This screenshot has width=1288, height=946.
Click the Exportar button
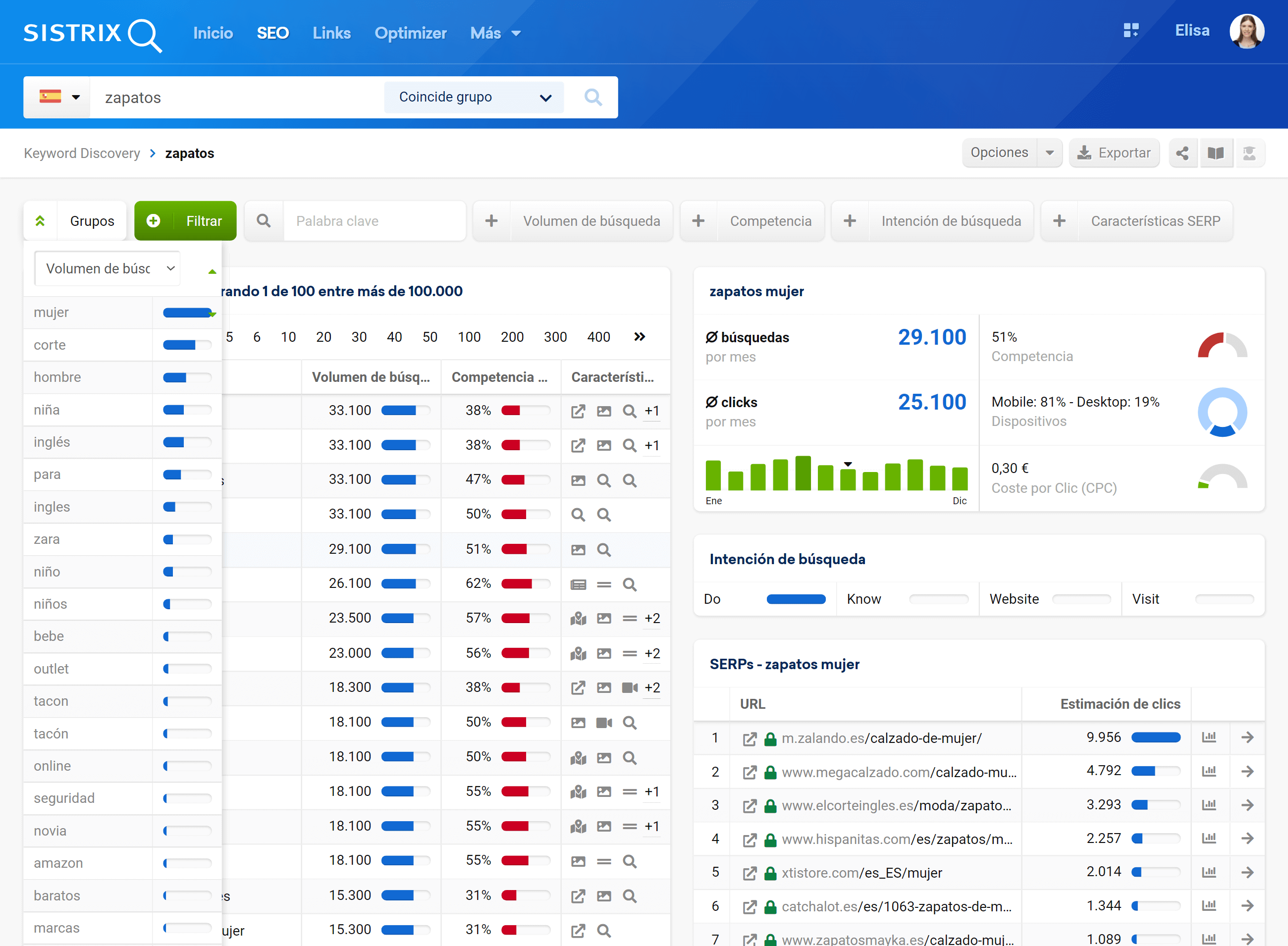pyautogui.click(x=1114, y=153)
